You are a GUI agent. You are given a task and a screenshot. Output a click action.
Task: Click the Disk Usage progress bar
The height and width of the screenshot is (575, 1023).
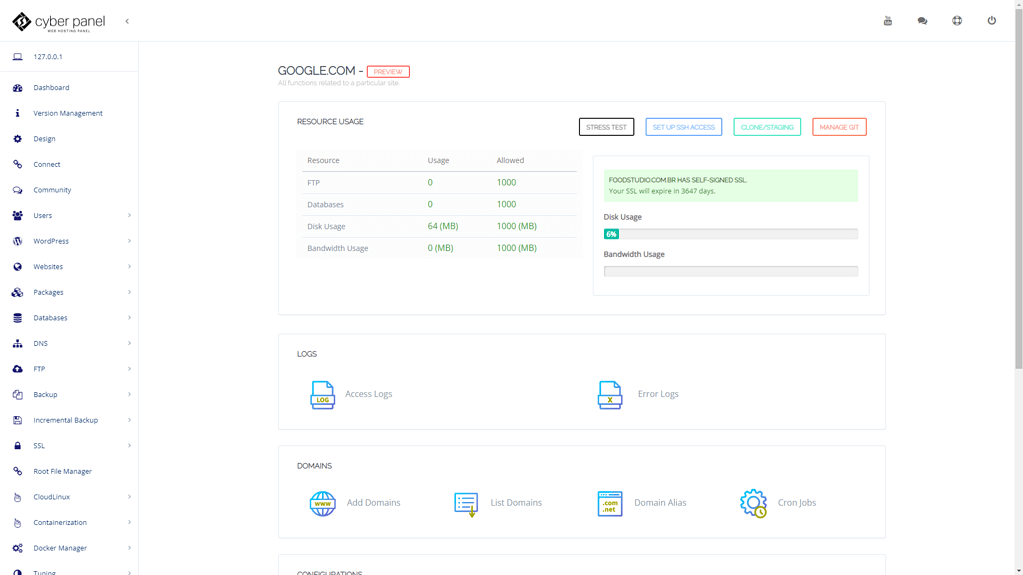(x=731, y=234)
